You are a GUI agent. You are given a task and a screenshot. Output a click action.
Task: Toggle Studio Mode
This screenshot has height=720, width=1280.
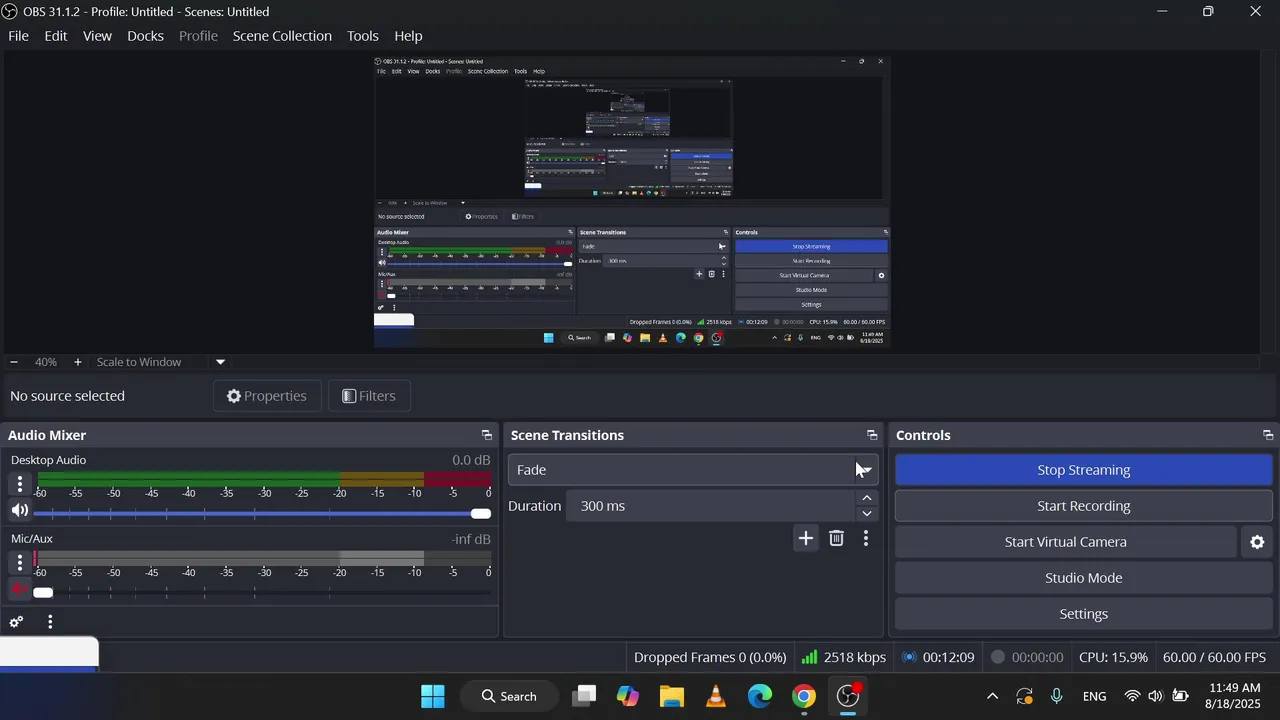[x=1083, y=578]
